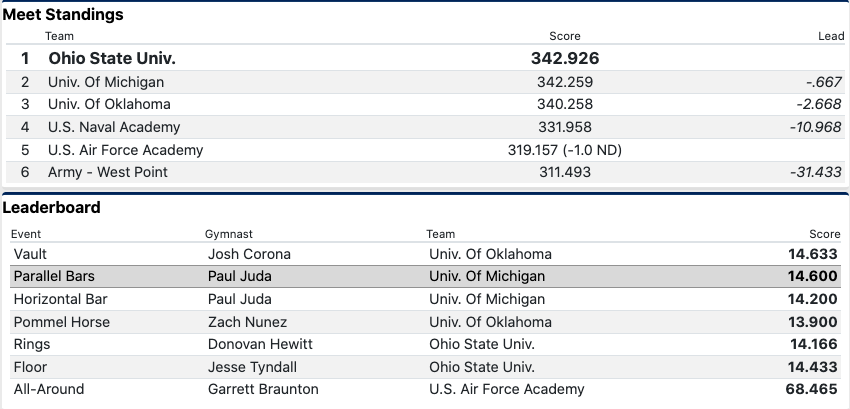Click Jesse Tyndall's name
850x409 pixels.
click(251, 367)
